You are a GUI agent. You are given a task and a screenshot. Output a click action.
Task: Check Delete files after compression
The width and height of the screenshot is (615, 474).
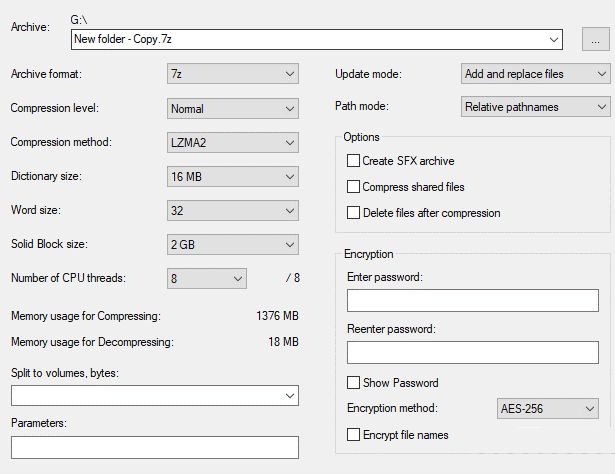point(353,213)
